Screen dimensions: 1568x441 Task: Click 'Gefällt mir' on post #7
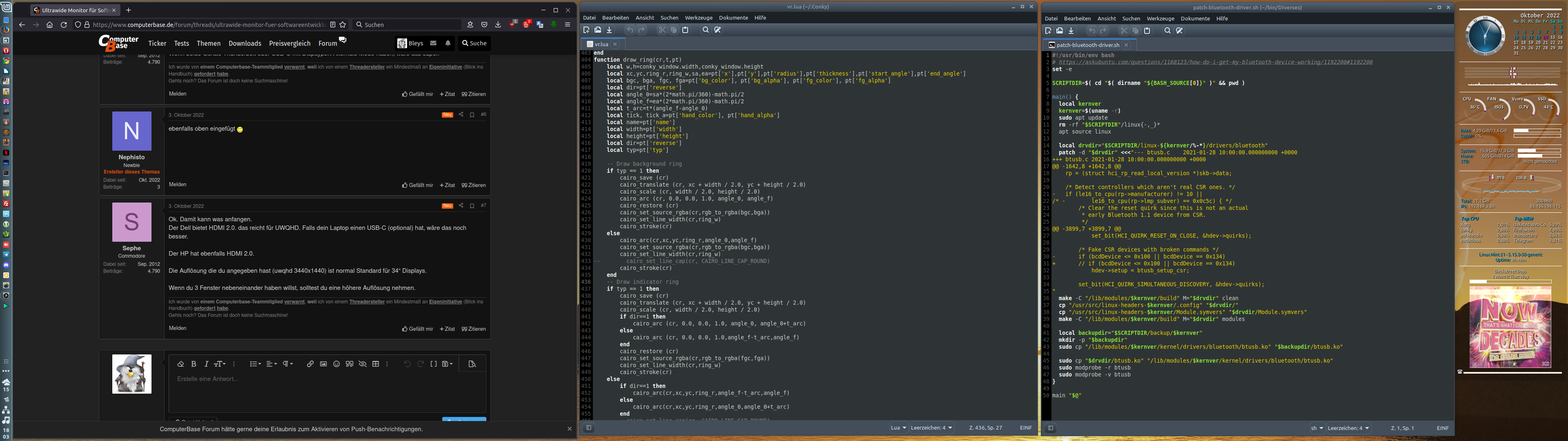[x=418, y=329]
